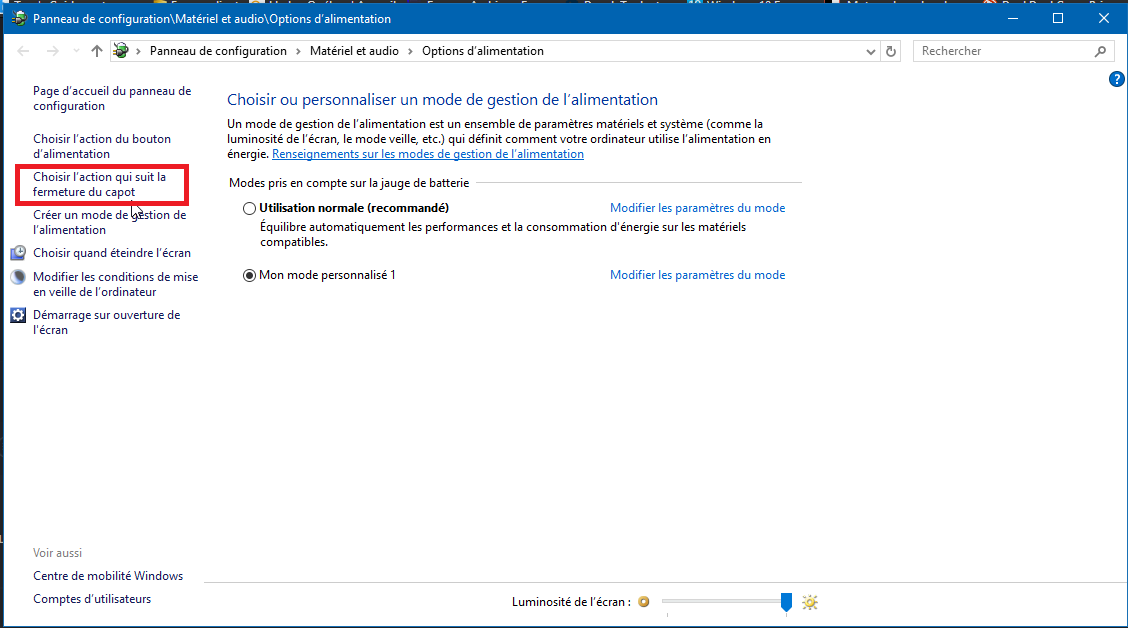Open Choisir l'action qui suit la fermeture du capot
The height and width of the screenshot is (628, 1128).
(x=99, y=184)
